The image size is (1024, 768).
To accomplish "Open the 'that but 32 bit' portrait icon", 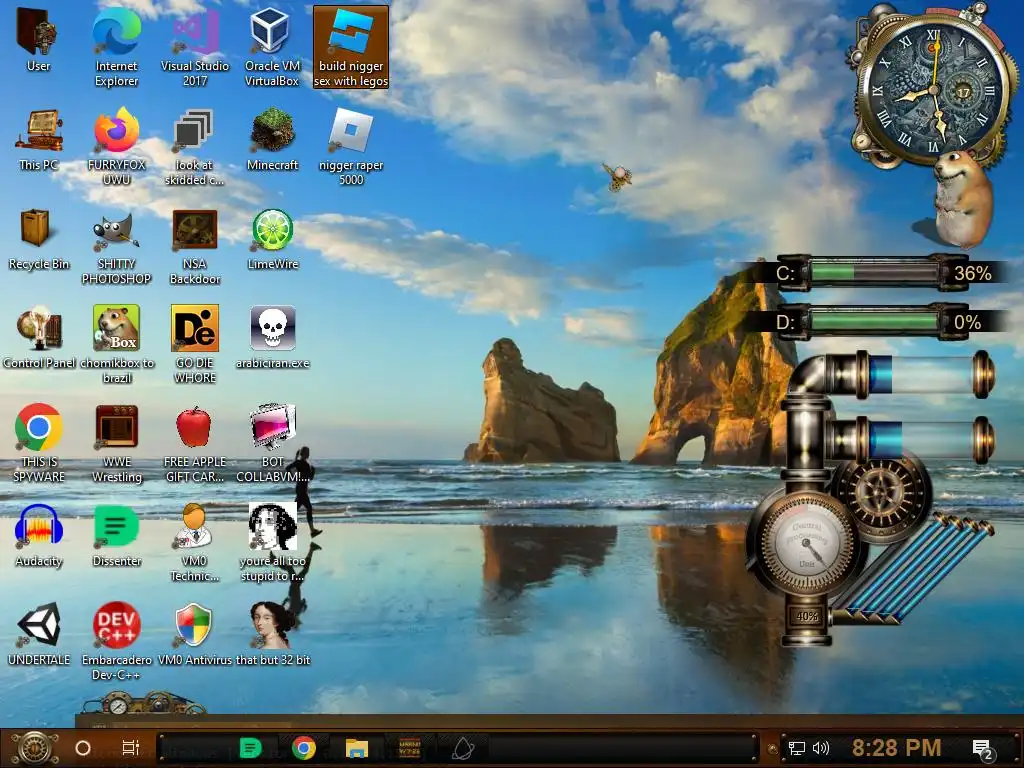I will tap(272, 635).
